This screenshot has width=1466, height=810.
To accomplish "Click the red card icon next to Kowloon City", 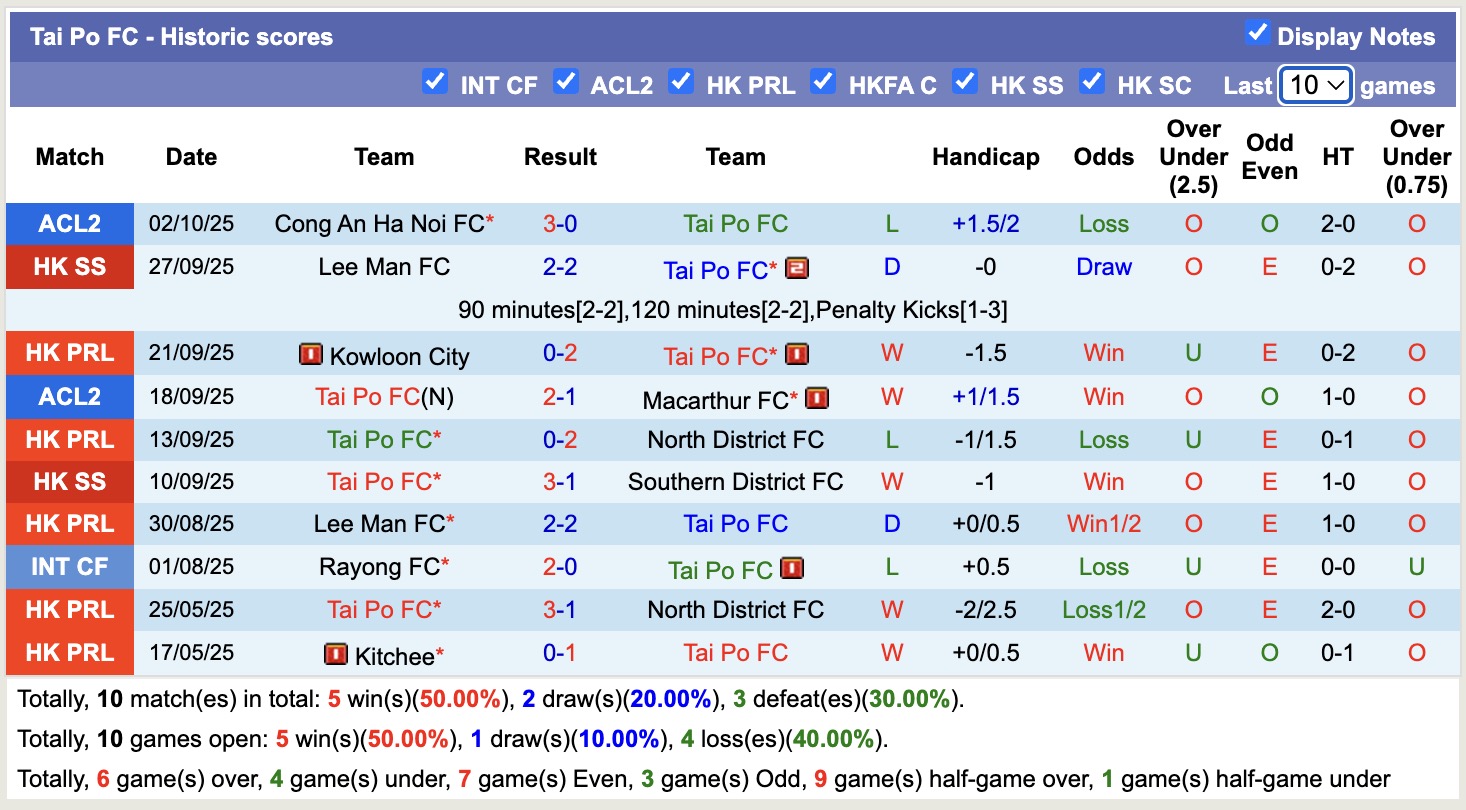I will pos(313,353).
